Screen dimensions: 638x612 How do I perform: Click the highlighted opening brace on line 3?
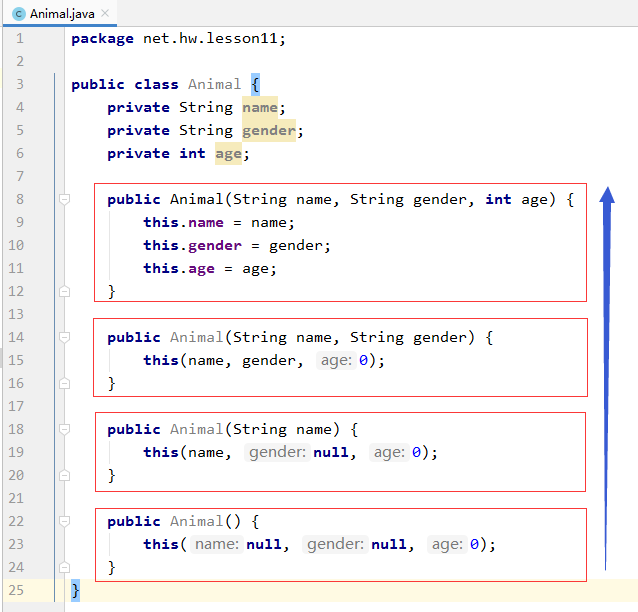255,85
